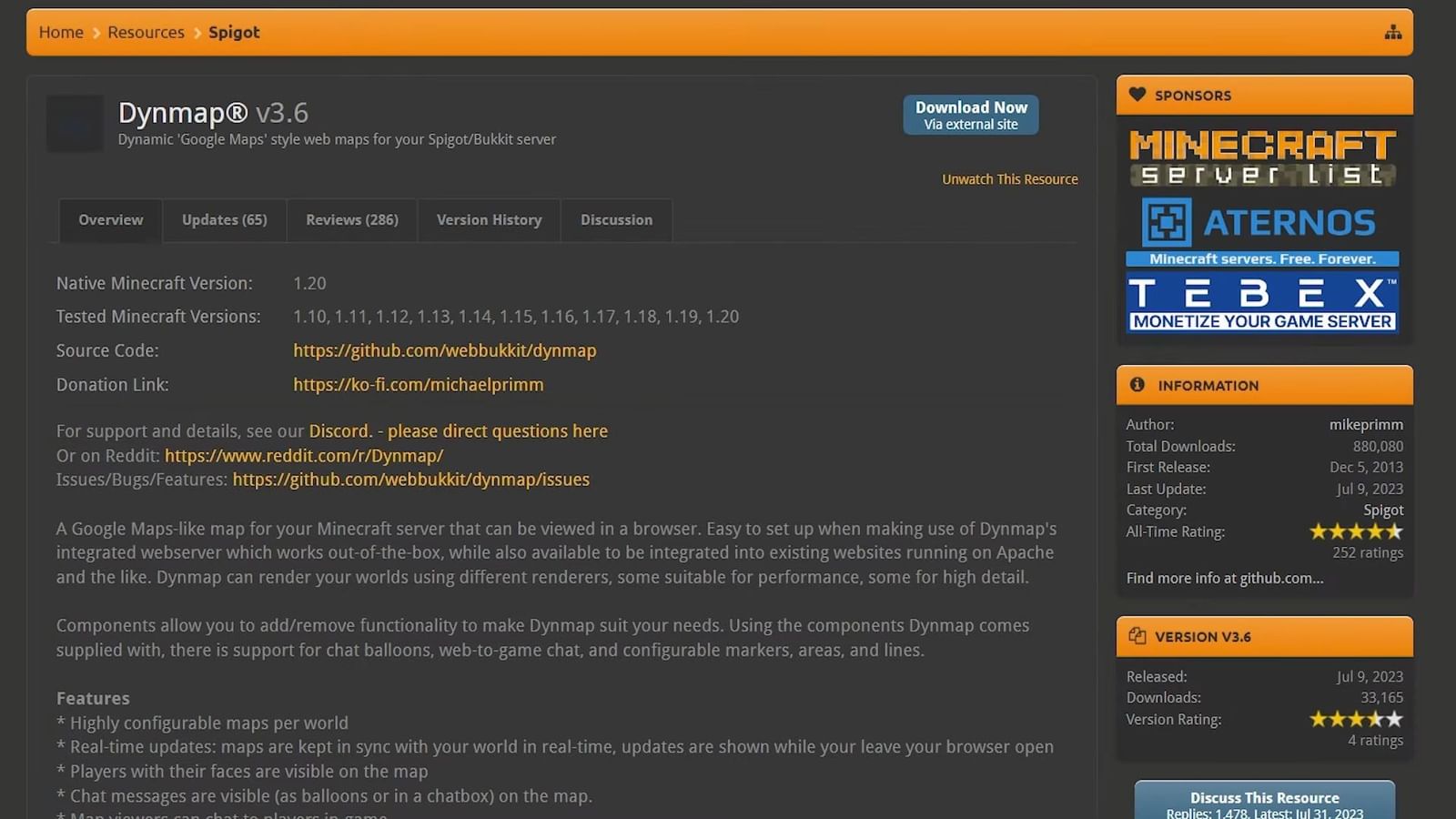This screenshot has width=1456, height=819.
Task: Click the pages icon beside Version v3.6
Action: coord(1137,636)
